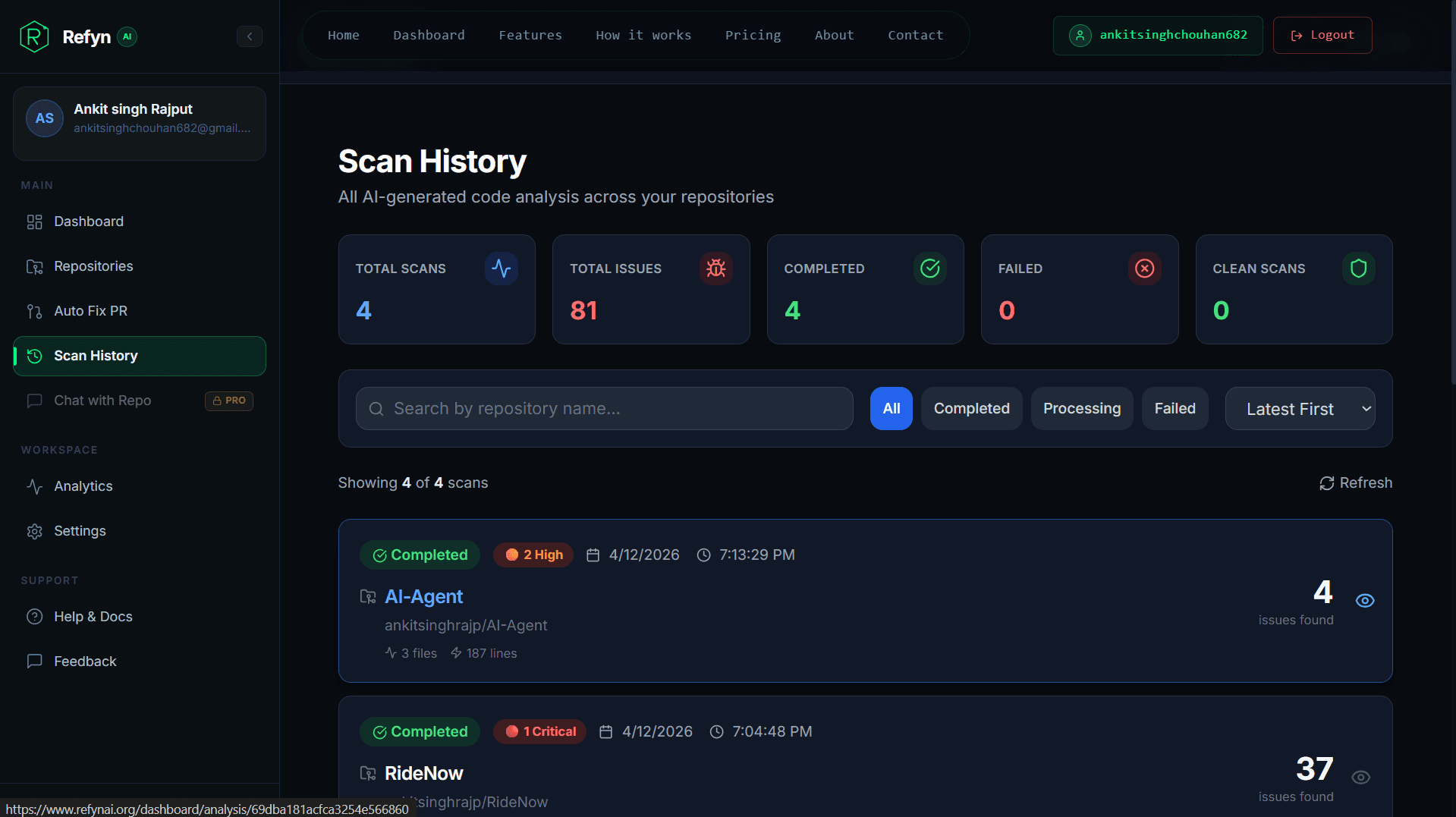The width and height of the screenshot is (1456, 817).
Task: Open the Dashboard sidebar item
Action: [88, 222]
